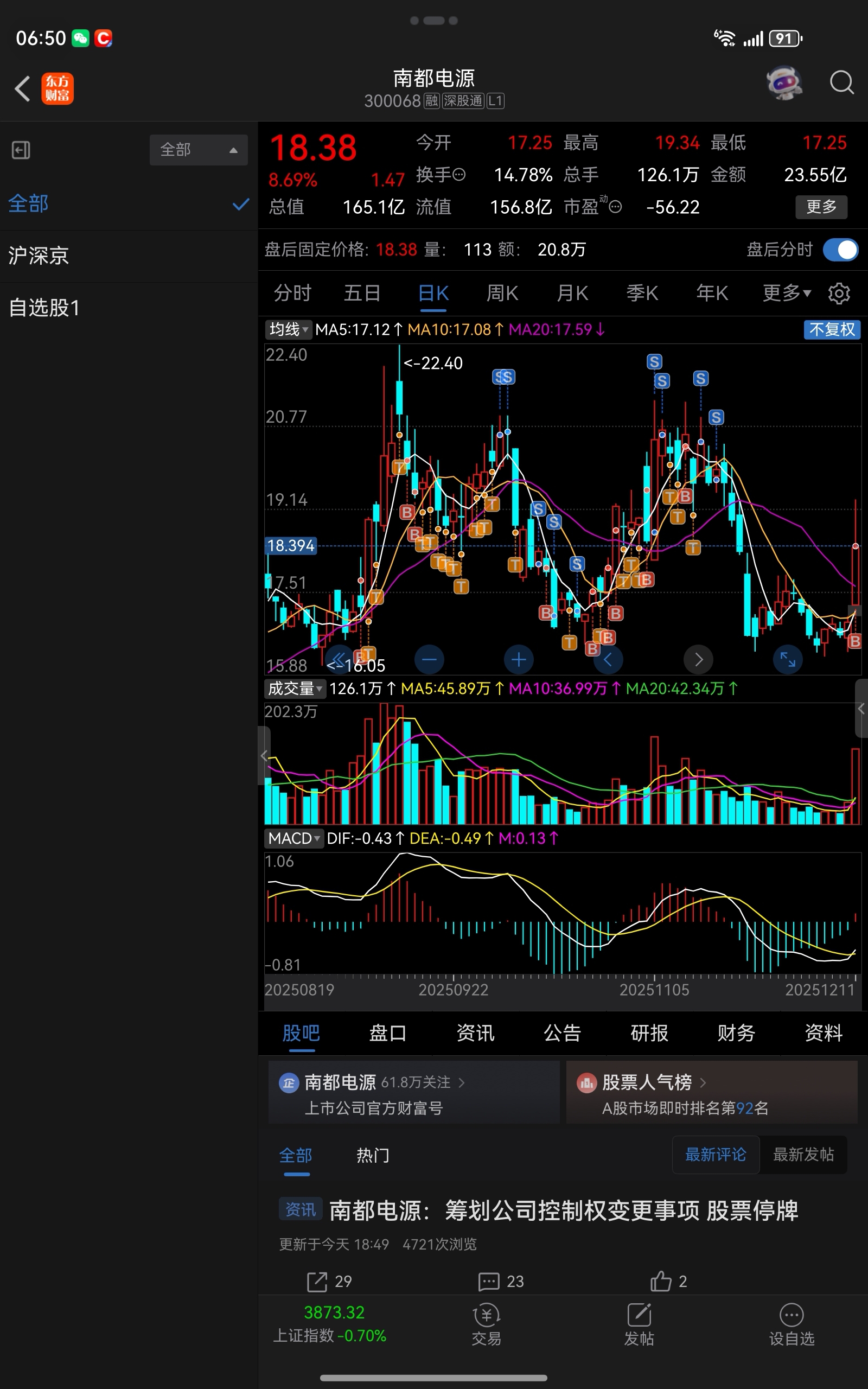
Task: Open the 资料 tab
Action: [x=824, y=1033]
